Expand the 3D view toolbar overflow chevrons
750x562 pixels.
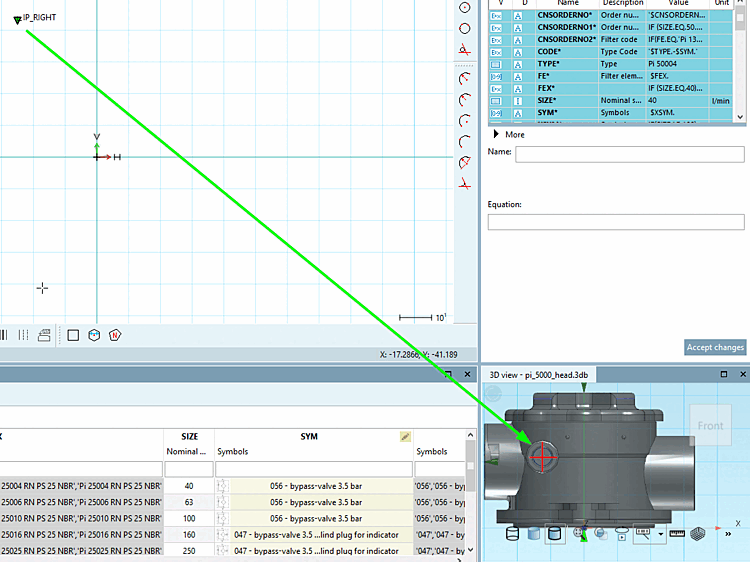728,534
